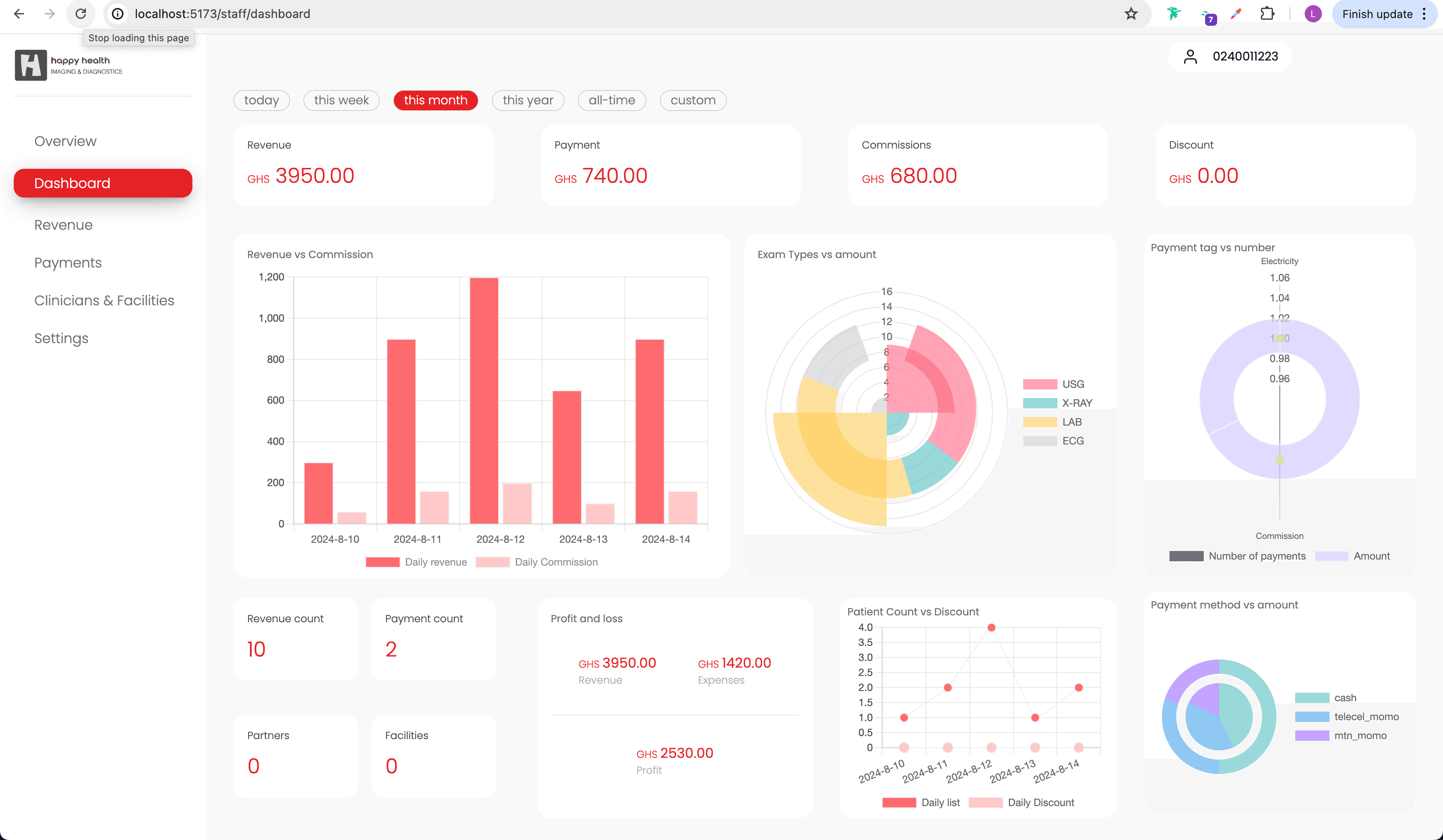Select the this week filter
1443x840 pixels.
pos(341,100)
